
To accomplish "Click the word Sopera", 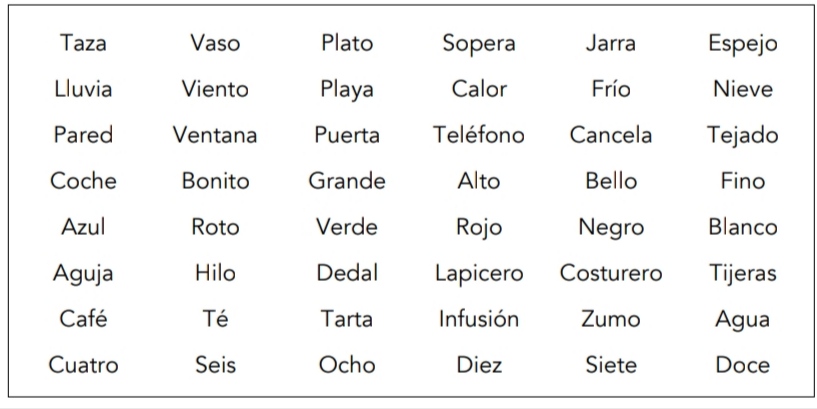I will pyautogui.click(x=479, y=44).
